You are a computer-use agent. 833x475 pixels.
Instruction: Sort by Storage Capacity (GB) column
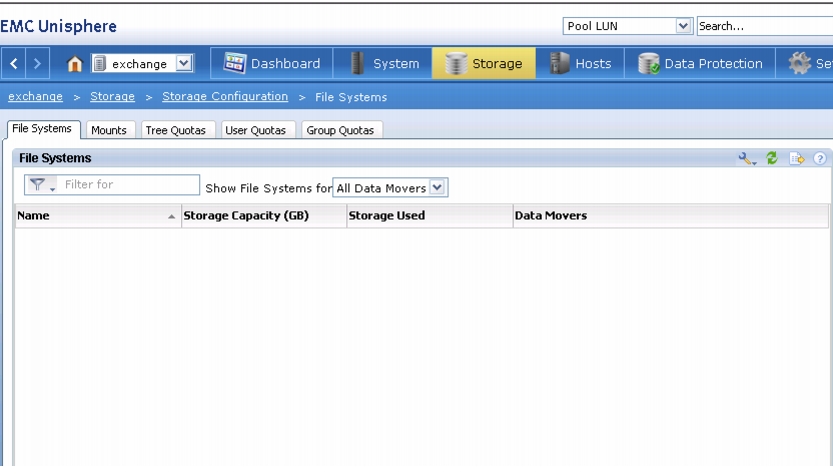click(264, 216)
